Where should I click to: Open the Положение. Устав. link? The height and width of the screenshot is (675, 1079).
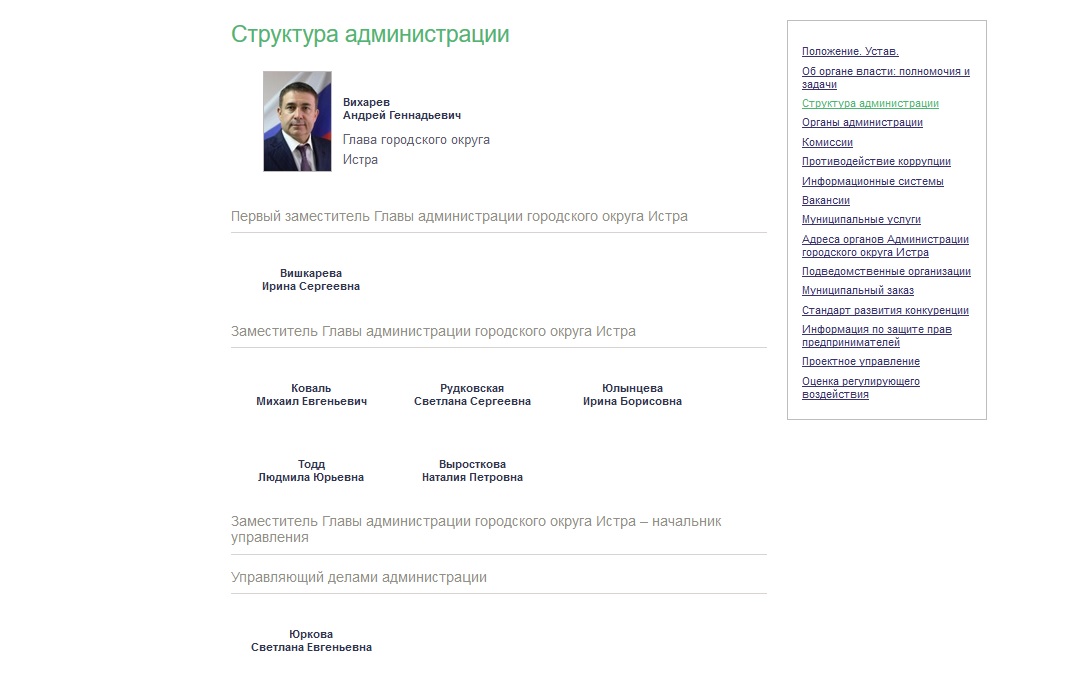(850, 51)
